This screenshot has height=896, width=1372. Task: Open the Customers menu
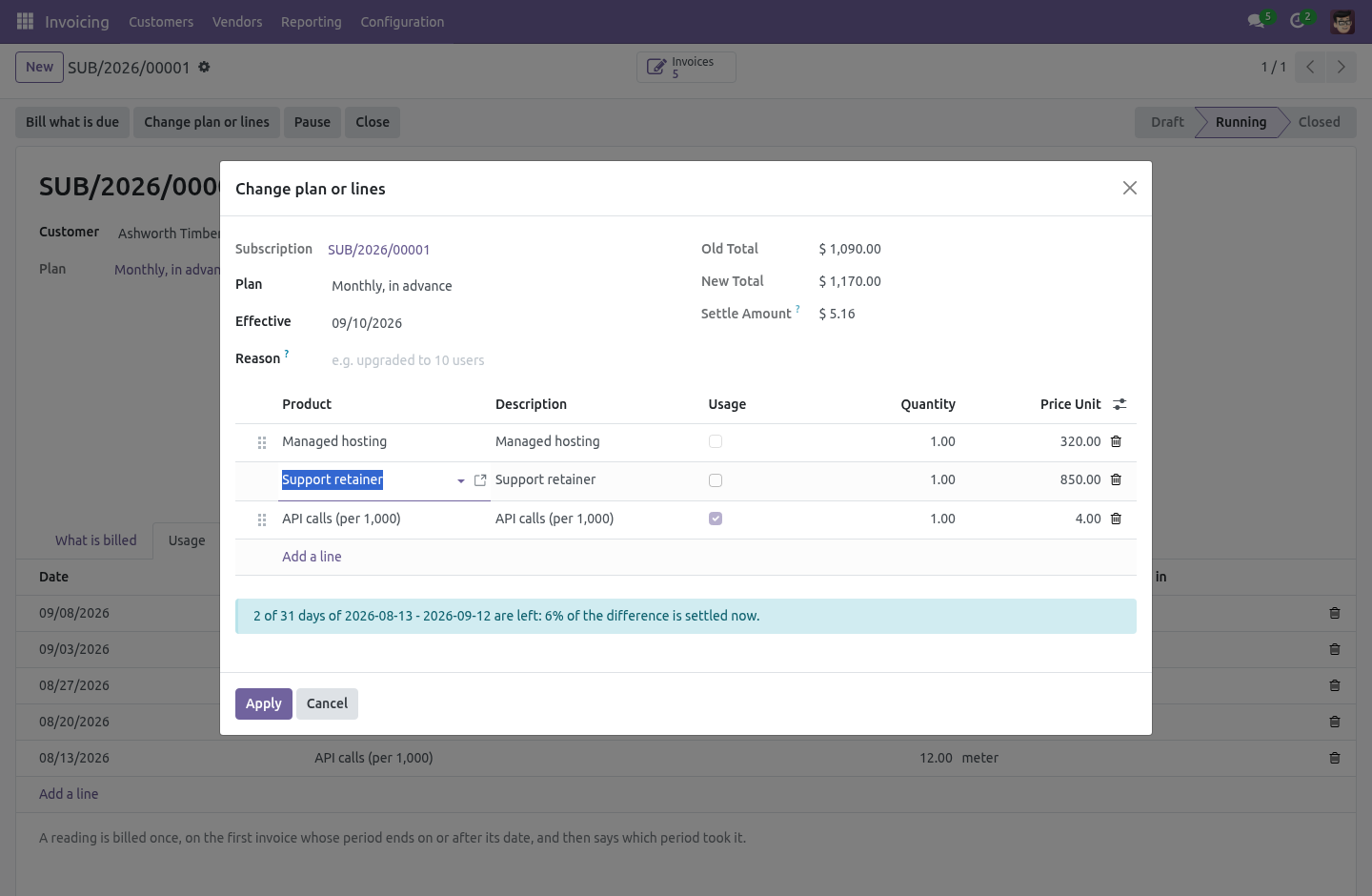[x=161, y=22]
